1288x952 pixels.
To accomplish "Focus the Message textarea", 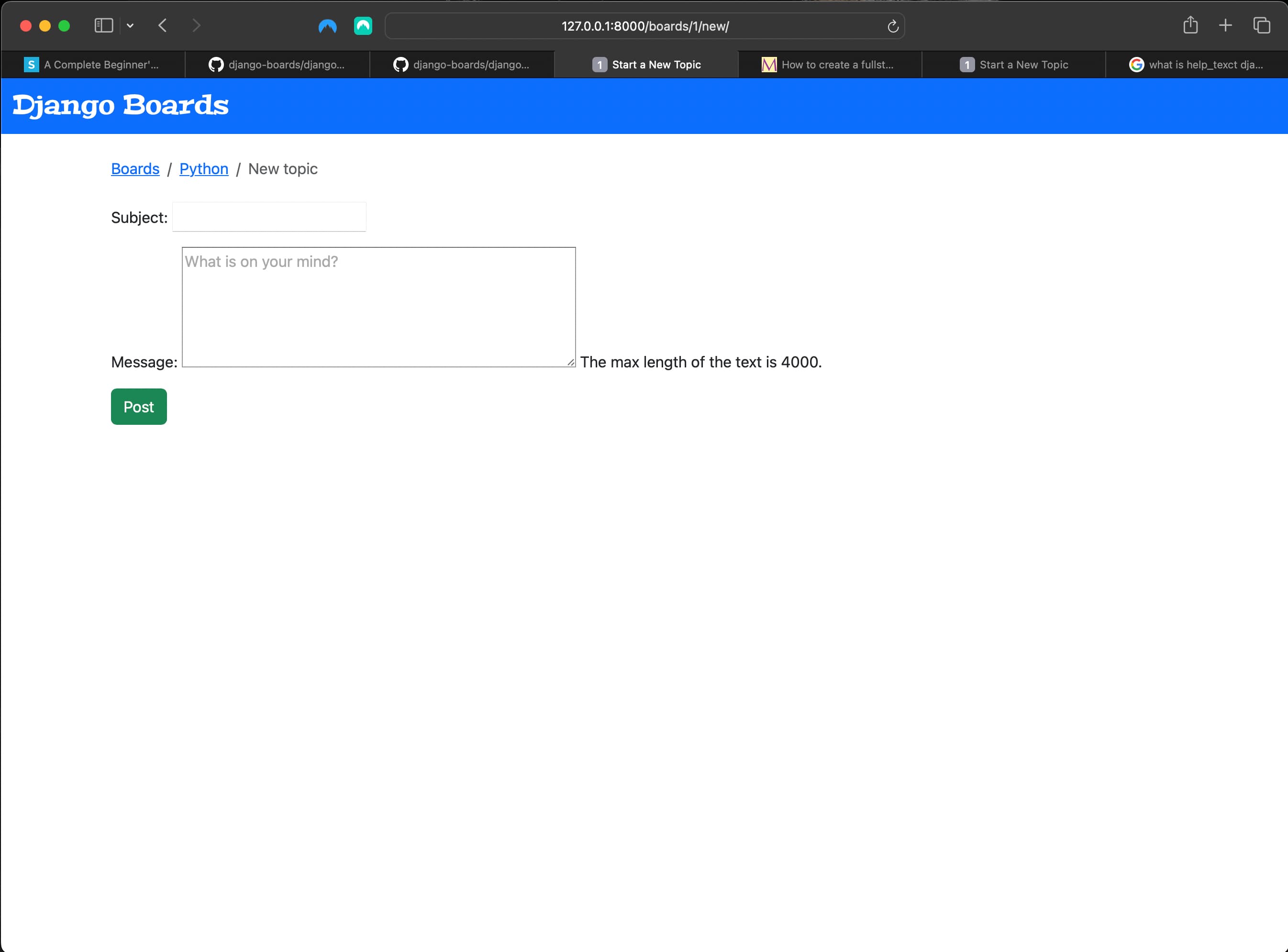I will pos(378,307).
